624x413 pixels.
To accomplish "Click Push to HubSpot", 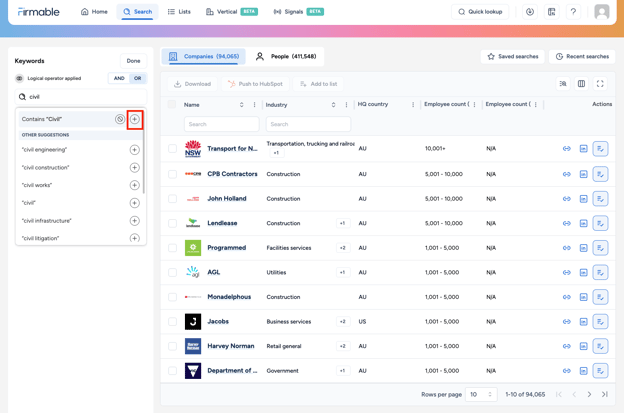I will (255, 84).
